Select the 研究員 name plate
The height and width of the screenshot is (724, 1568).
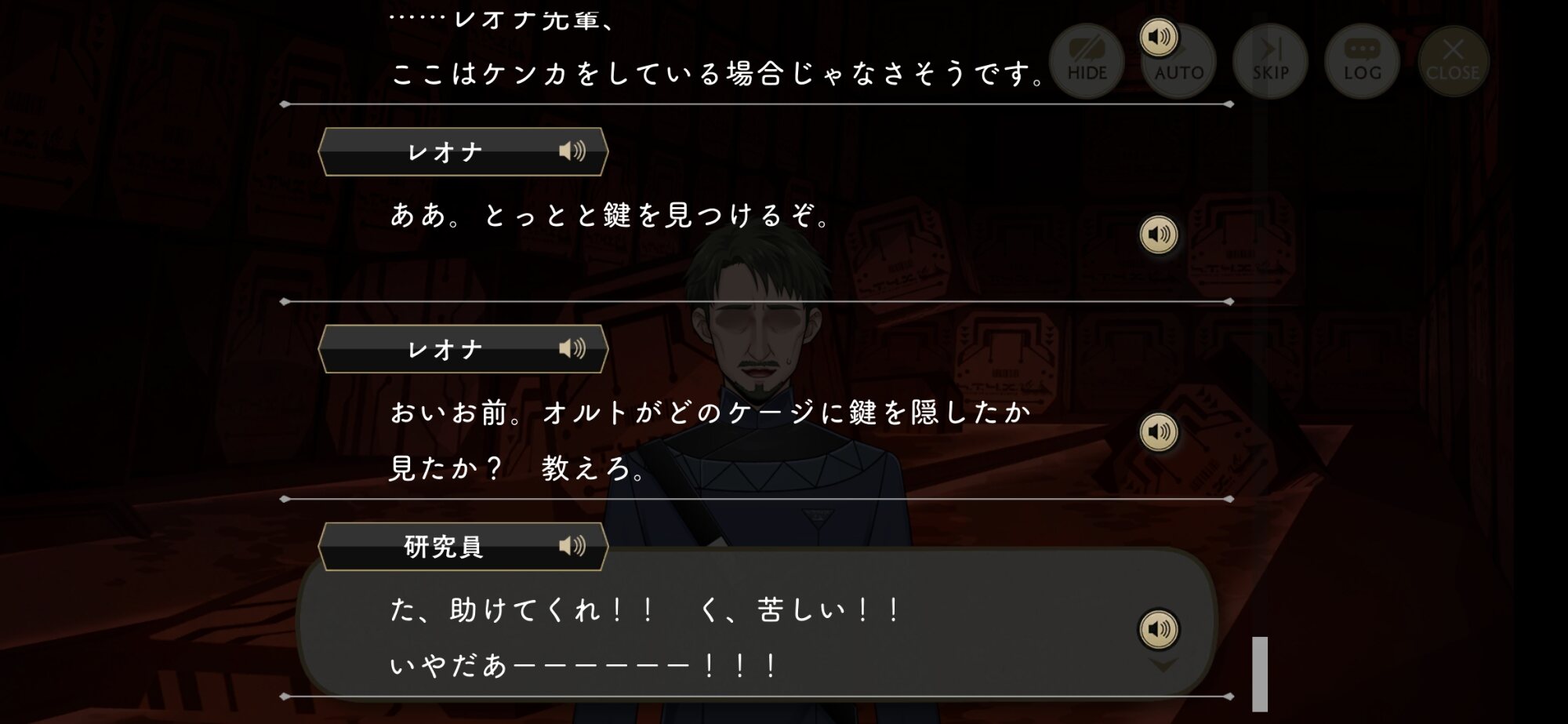pyautogui.click(x=463, y=547)
